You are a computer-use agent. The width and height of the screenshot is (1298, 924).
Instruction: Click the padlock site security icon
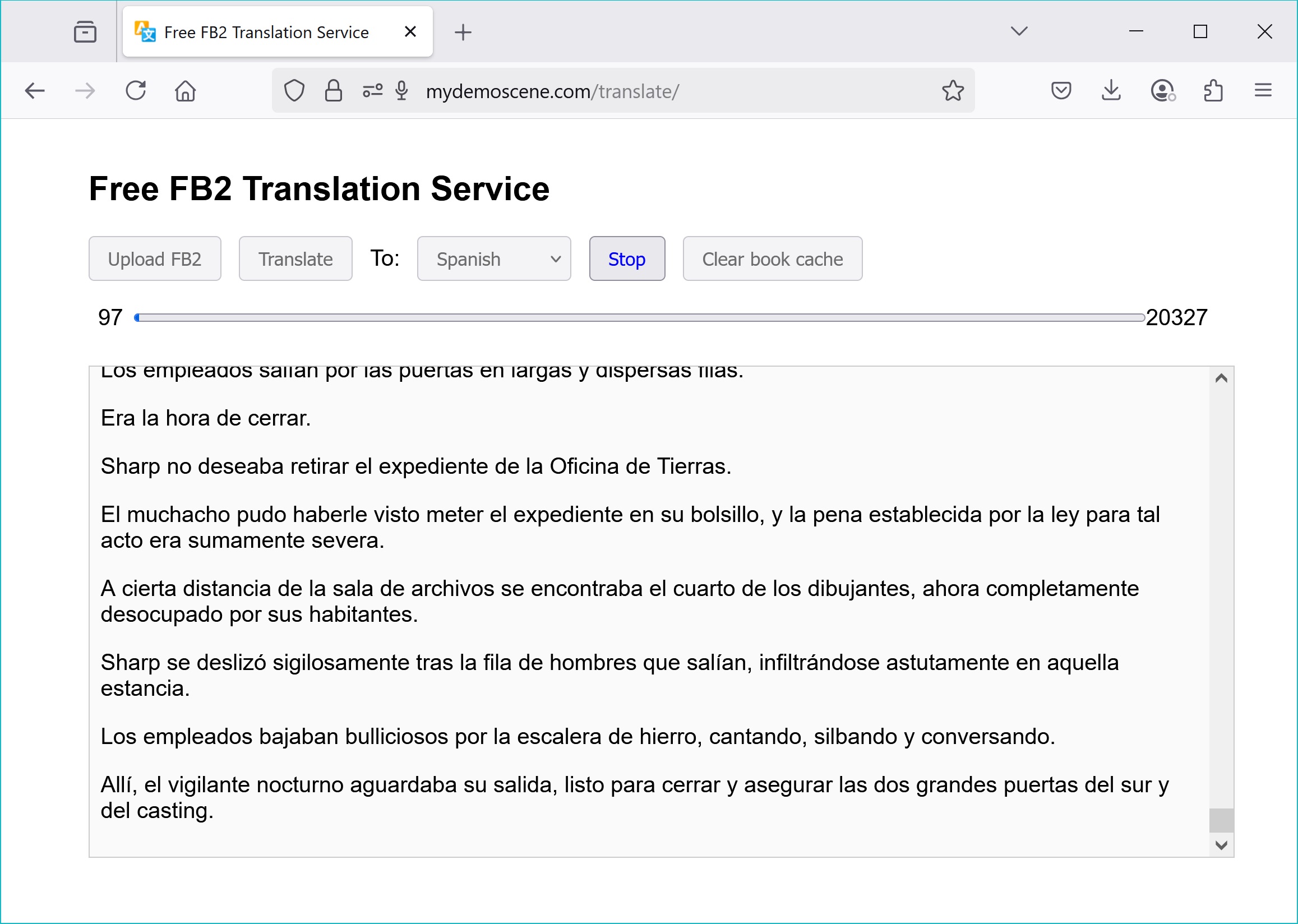tap(333, 90)
